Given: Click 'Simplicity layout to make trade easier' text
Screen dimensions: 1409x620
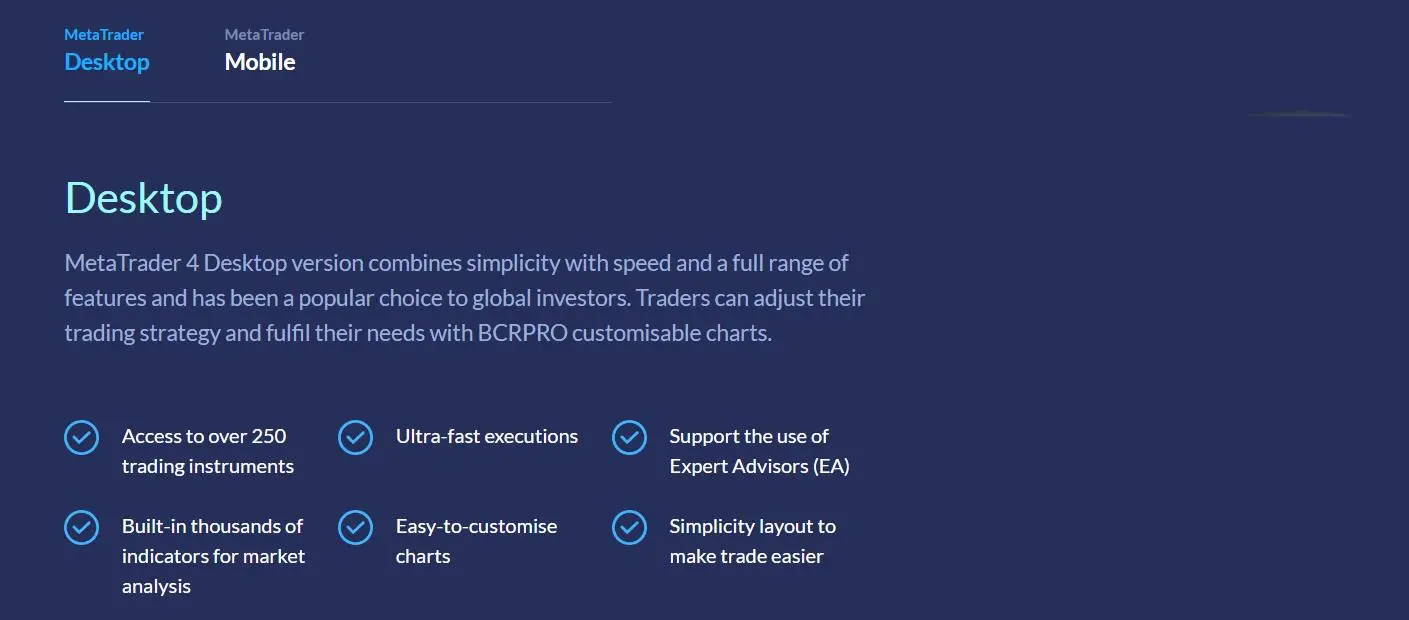Looking at the screenshot, I should pyautogui.click(x=753, y=541).
